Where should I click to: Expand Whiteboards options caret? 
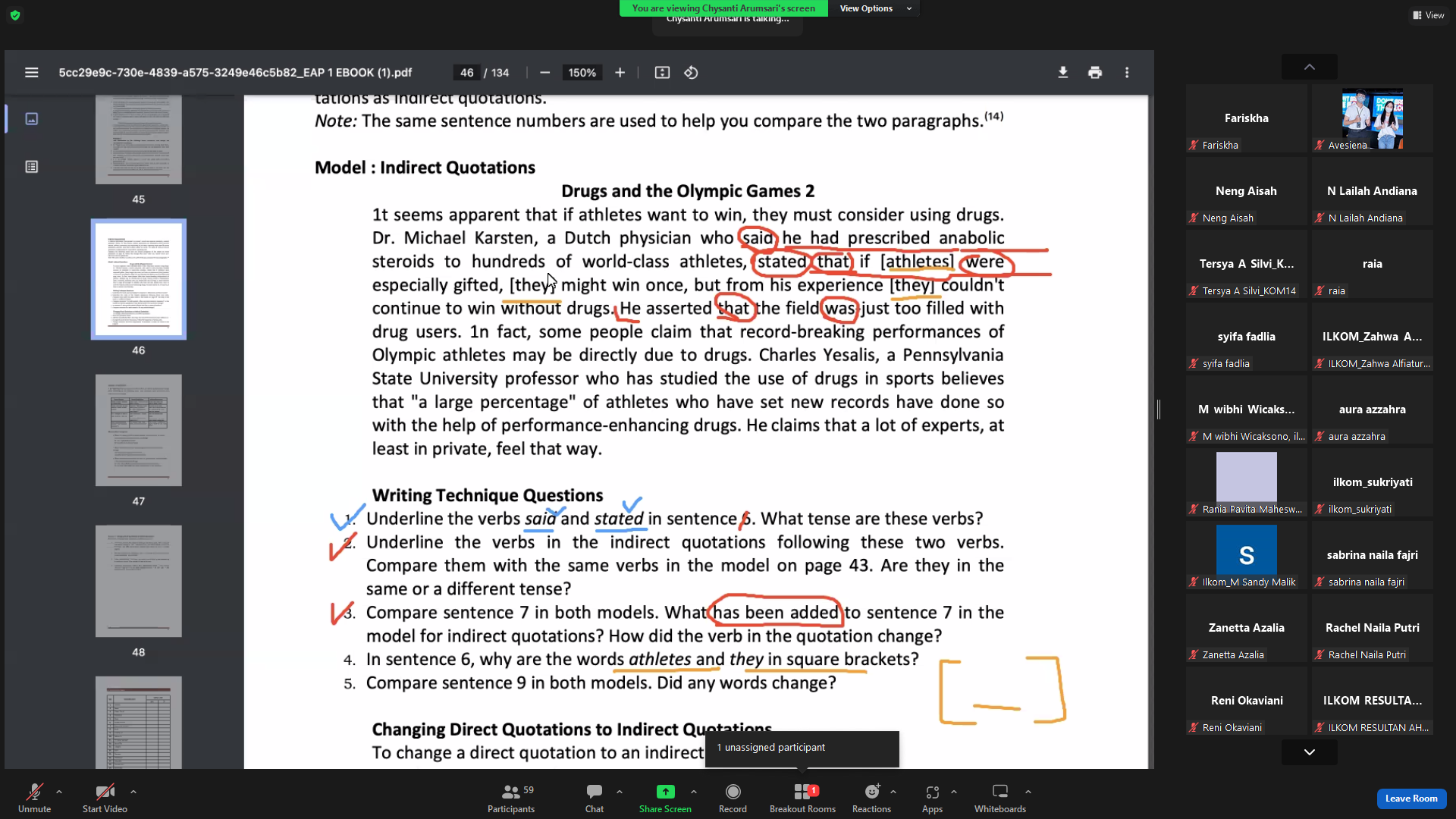click(x=1028, y=792)
